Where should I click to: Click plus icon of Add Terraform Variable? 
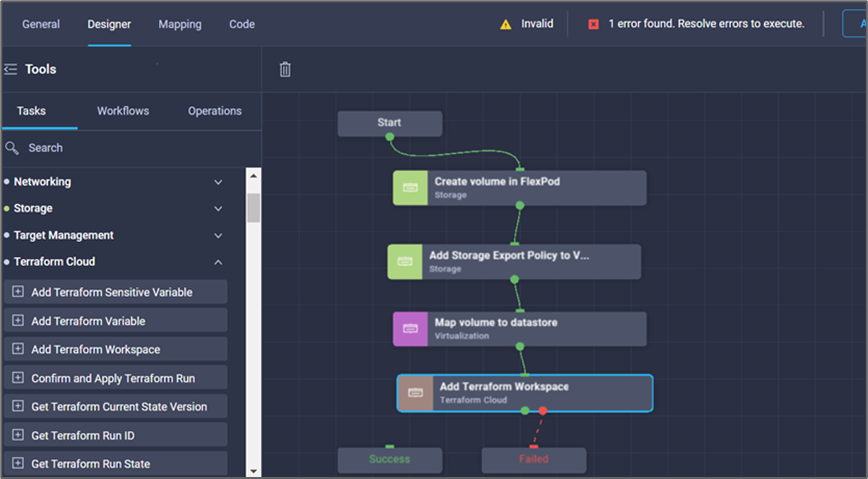[x=18, y=320]
